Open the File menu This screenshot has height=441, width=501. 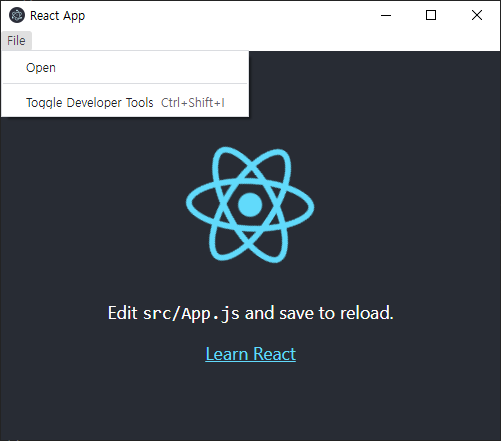[16, 41]
